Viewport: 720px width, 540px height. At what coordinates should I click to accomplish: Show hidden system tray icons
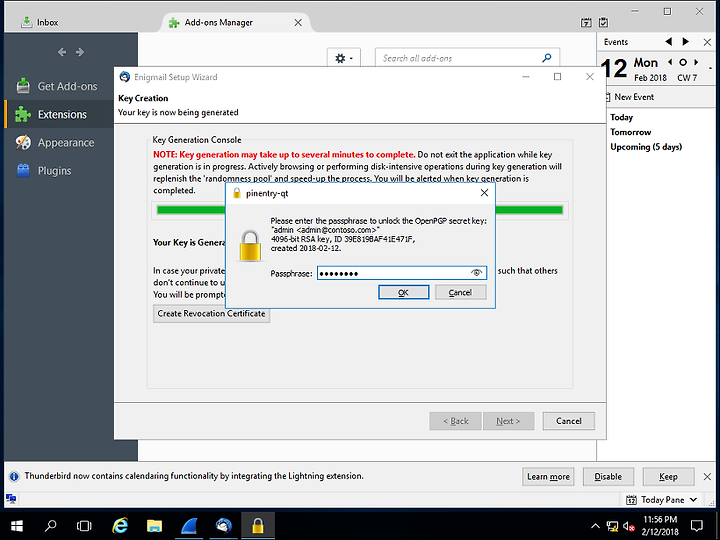[x=595, y=526]
